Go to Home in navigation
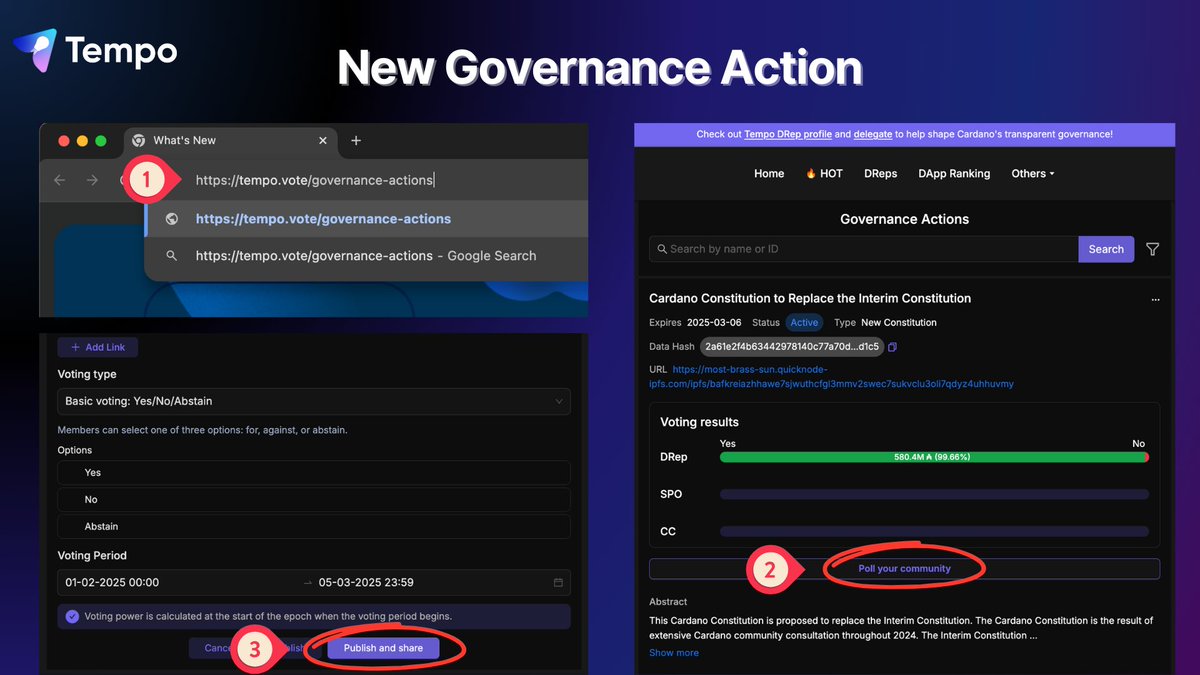Viewport: 1200px width, 675px height. 769,173
